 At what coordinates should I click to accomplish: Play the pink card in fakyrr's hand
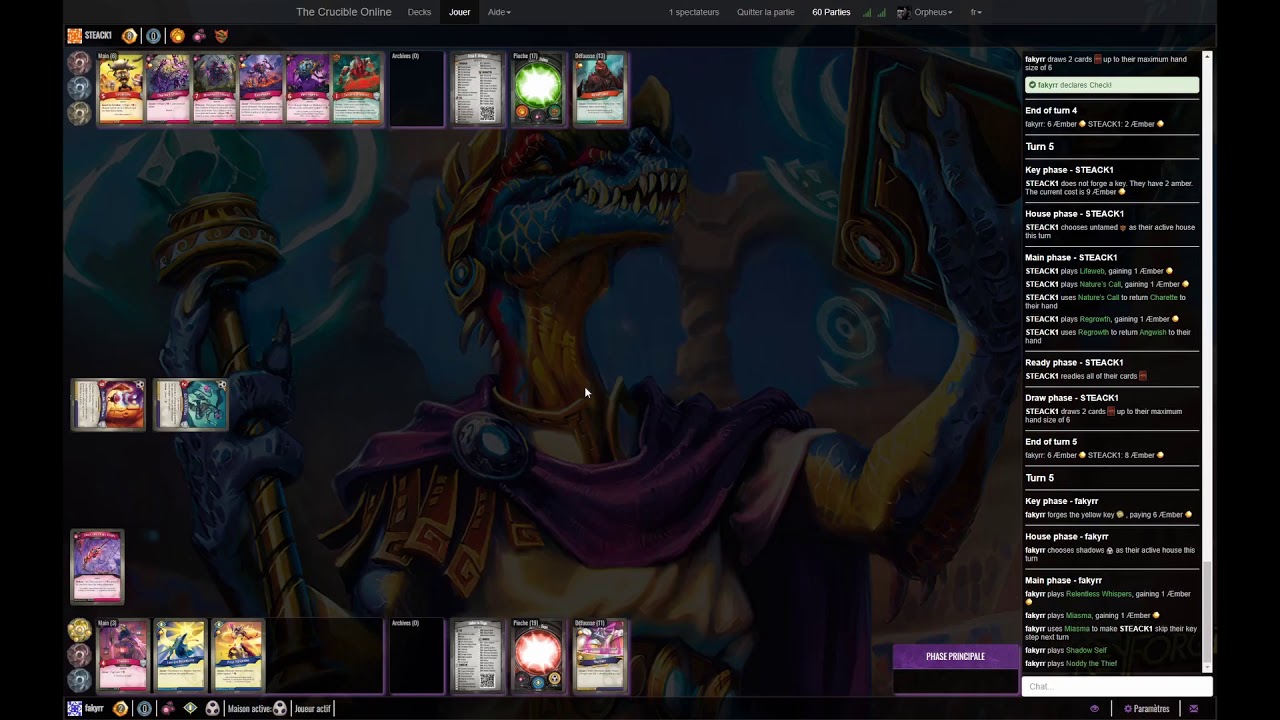coord(122,656)
